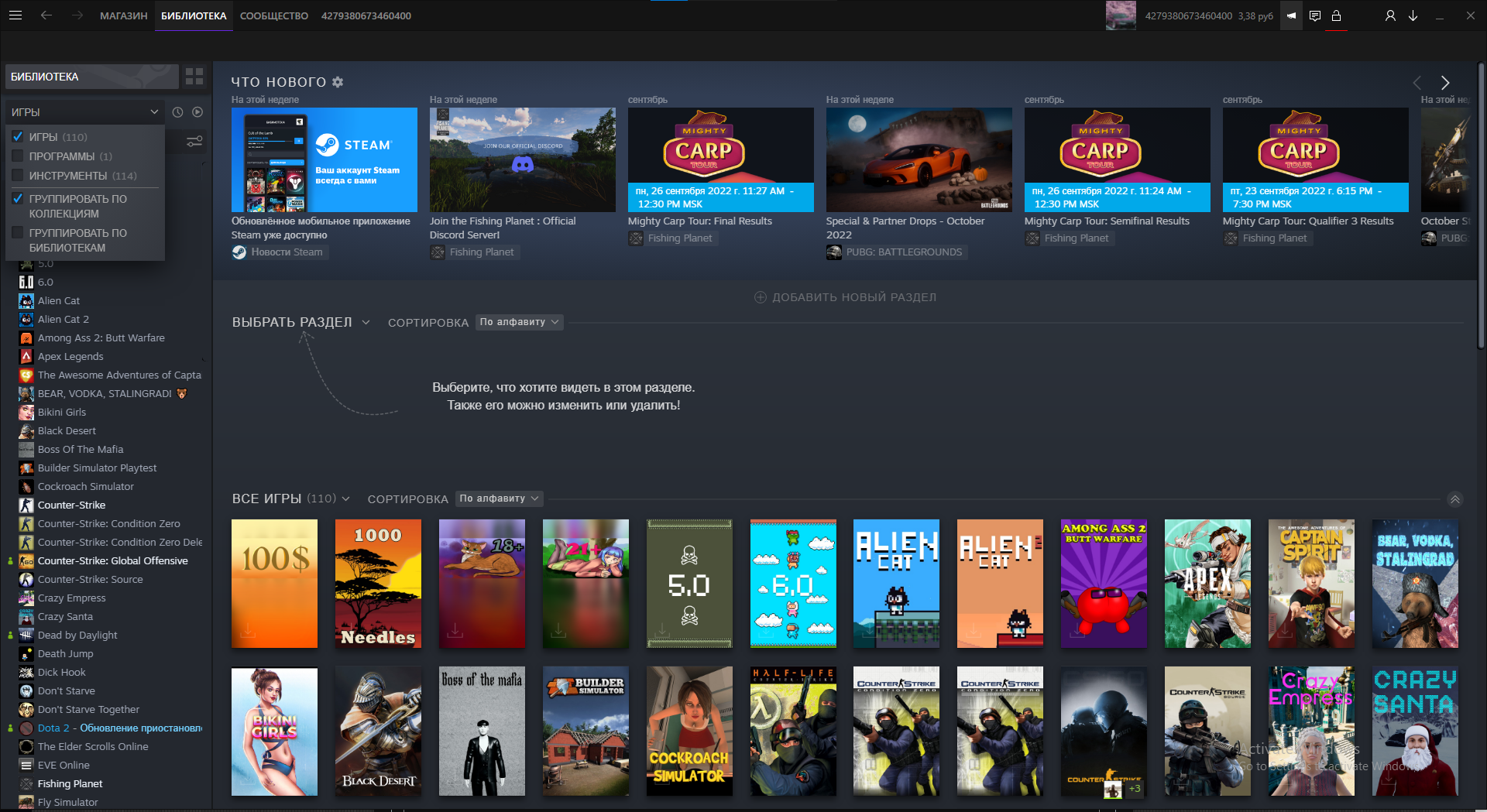
Task: Open the advanced filter sliders icon
Action: (x=194, y=142)
